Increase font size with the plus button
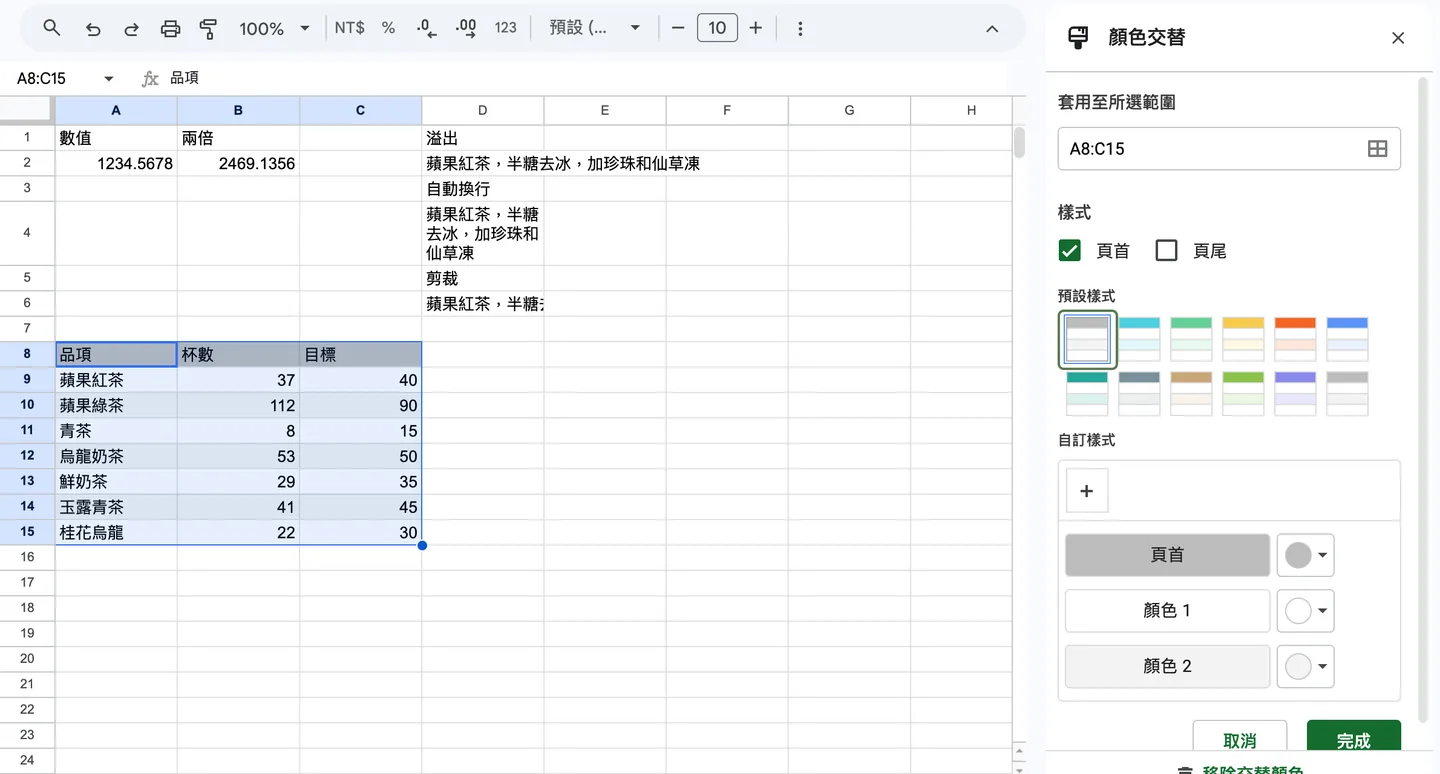The width and height of the screenshot is (1440, 774). (756, 28)
